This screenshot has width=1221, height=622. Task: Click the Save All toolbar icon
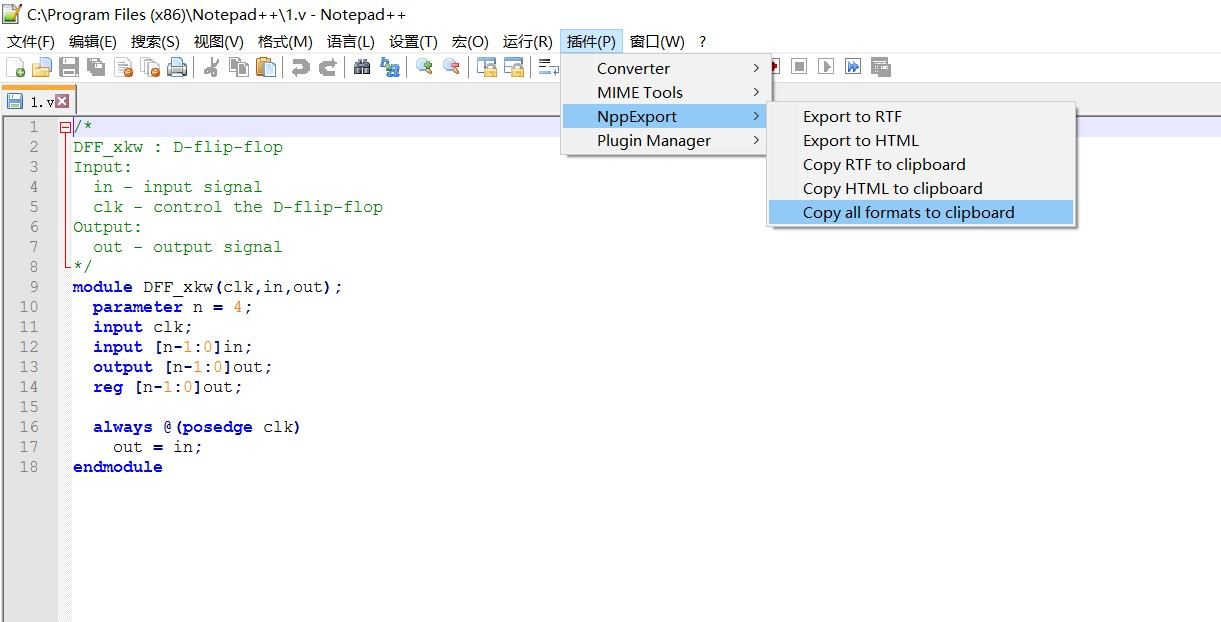point(96,68)
